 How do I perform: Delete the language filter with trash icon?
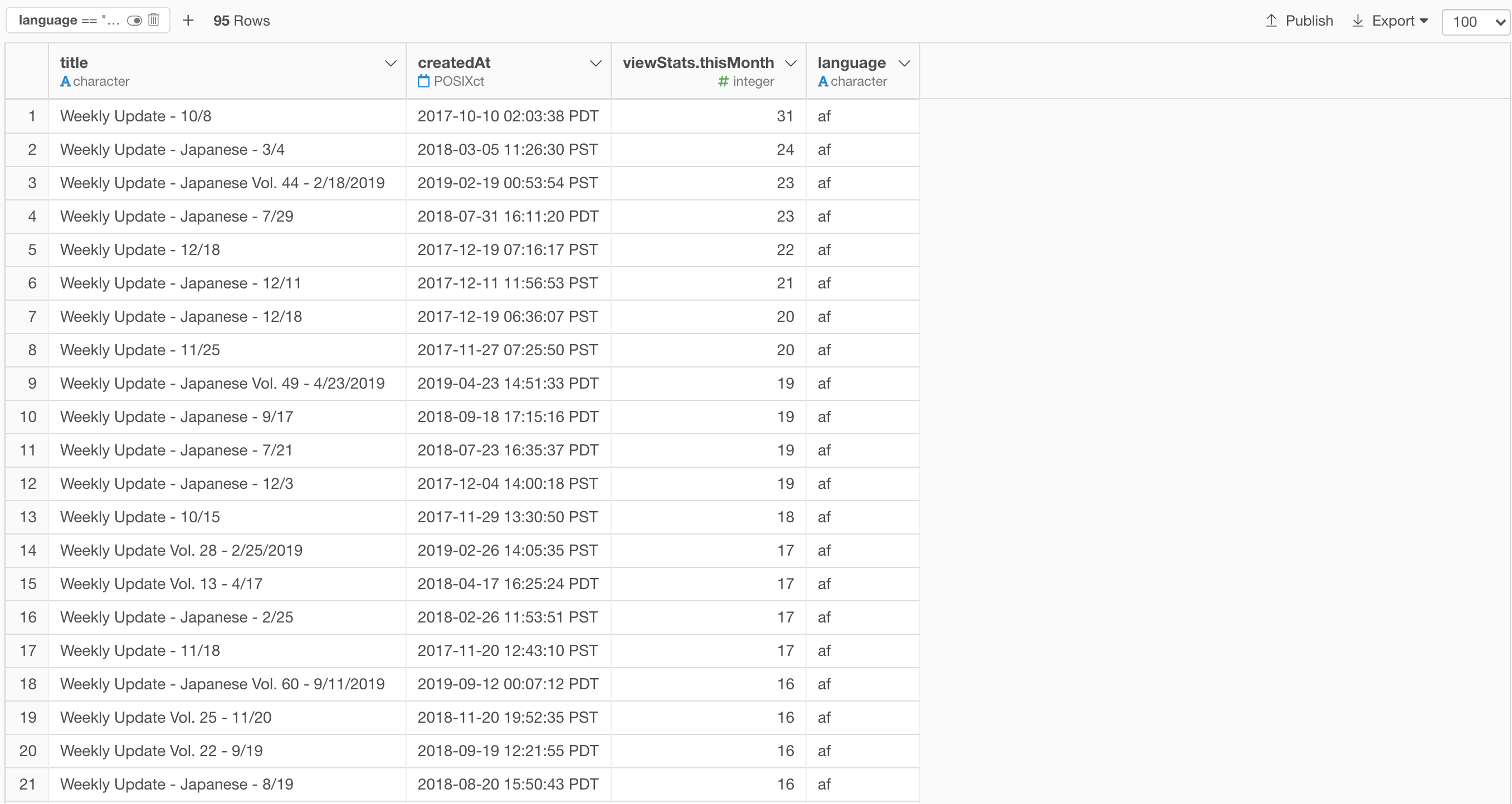click(154, 20)
